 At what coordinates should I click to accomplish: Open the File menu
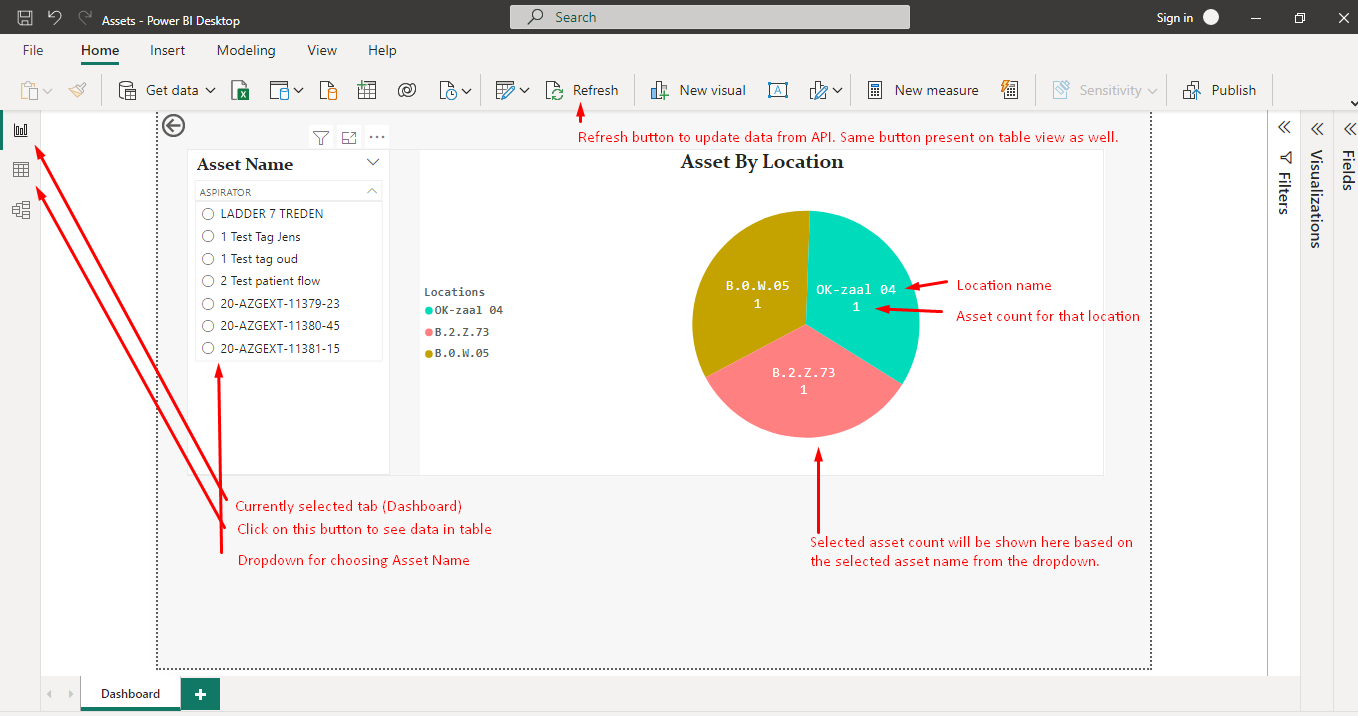click(x=33, y=50)
